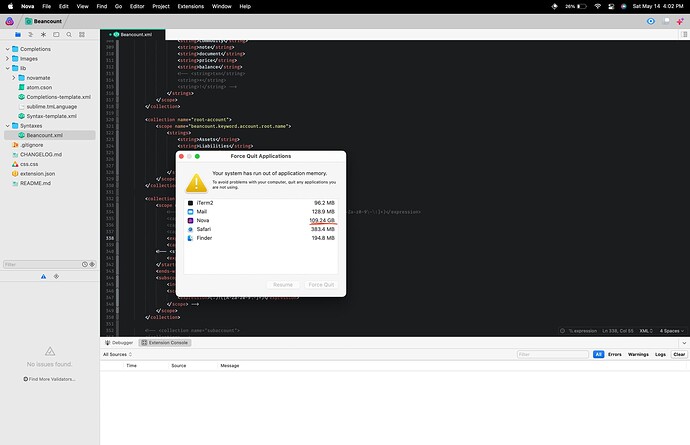Open css.css in the file tree
690x445 pixels.
coord(29,164)
